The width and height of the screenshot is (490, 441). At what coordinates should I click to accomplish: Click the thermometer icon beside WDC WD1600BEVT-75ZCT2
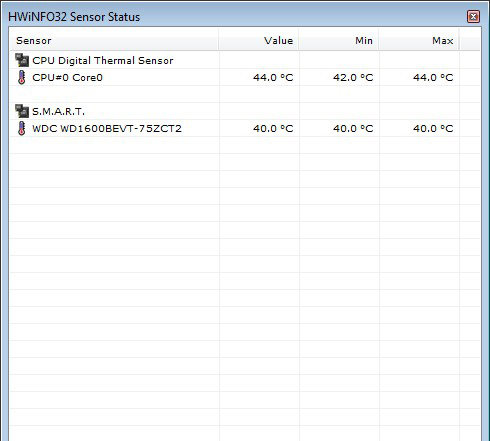tap(22, 128)
